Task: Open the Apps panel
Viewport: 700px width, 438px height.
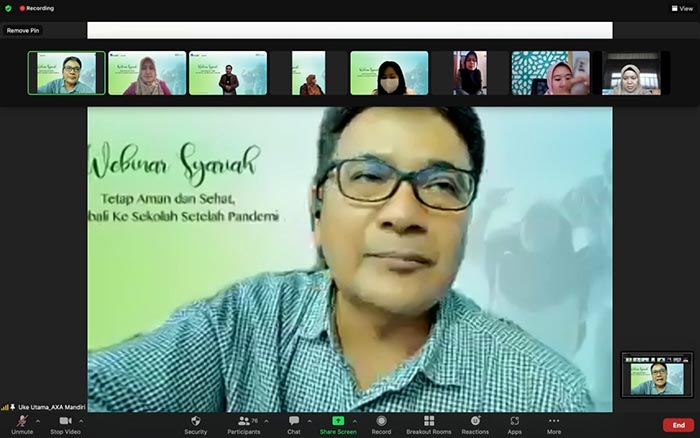Action: point(514,425)
